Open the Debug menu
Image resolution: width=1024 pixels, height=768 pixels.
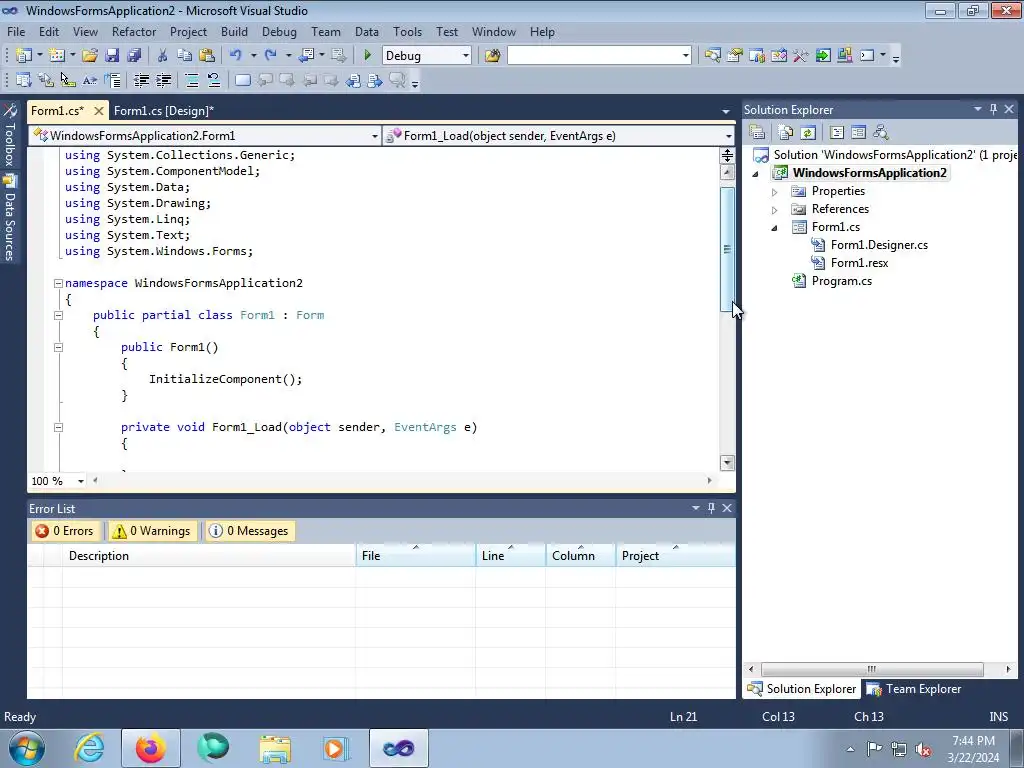[279, 31]
